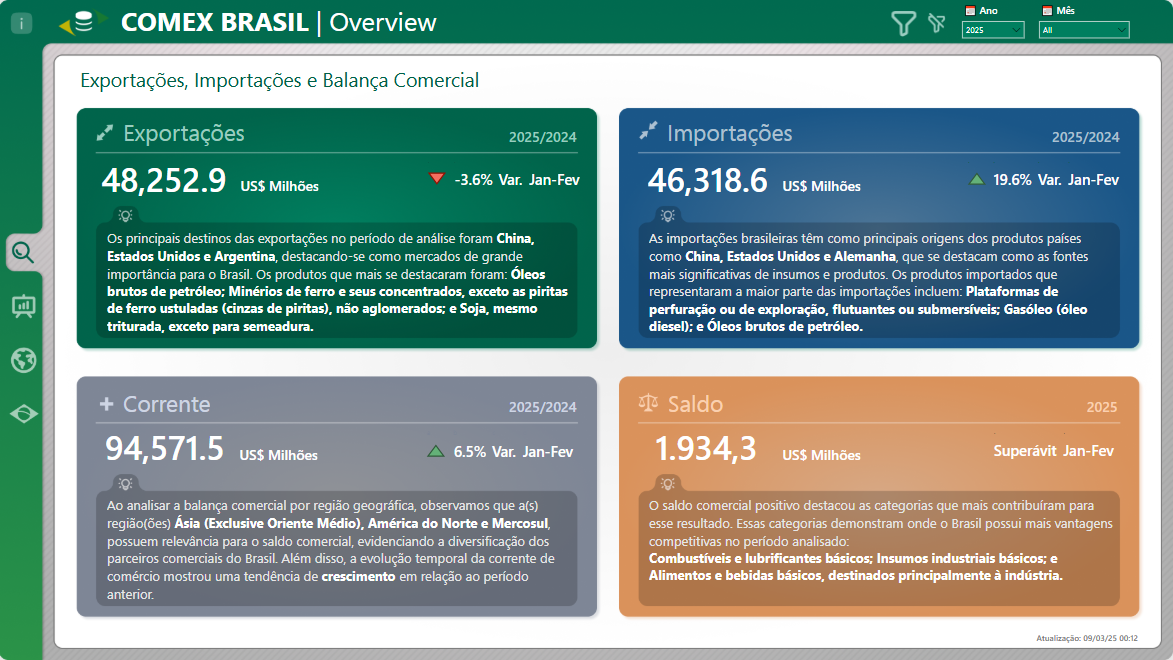Select the magnifier overview sidebar icon
1173x660 pixels.
pos(22,252)
